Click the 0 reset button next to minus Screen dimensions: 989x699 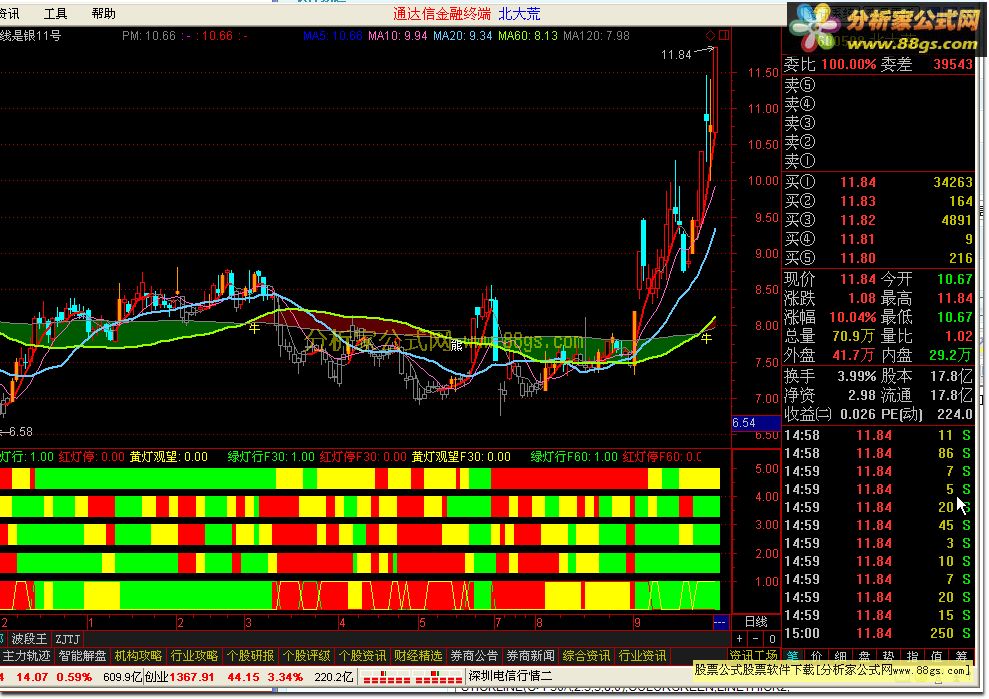tap(772, 638)
